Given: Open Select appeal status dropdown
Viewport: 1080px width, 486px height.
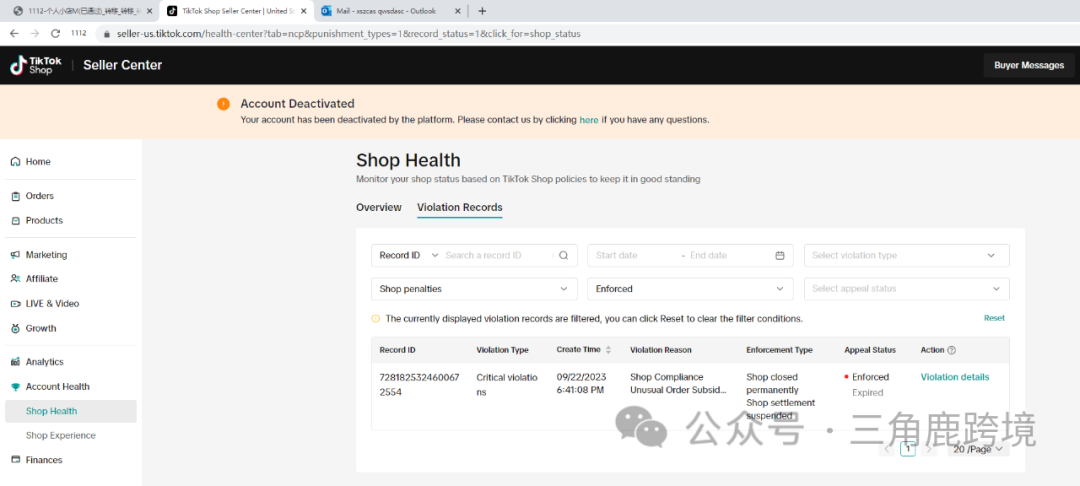Looking at the screenshot, I should [906, 289].
